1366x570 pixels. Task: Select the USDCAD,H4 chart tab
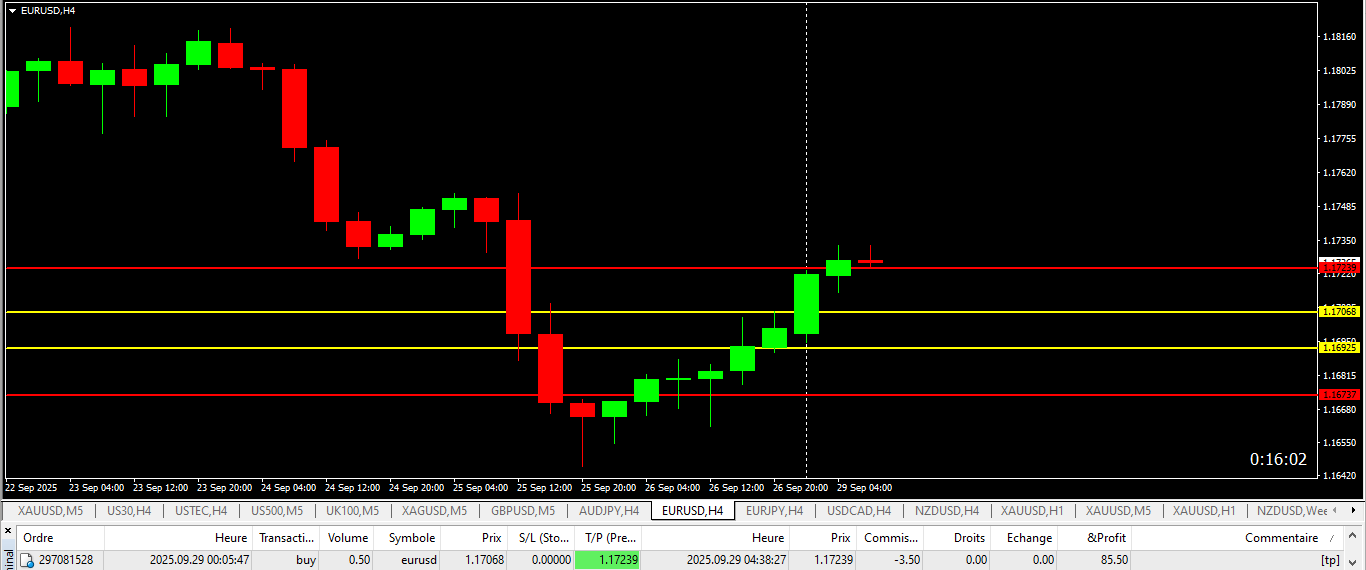[858, 511]
